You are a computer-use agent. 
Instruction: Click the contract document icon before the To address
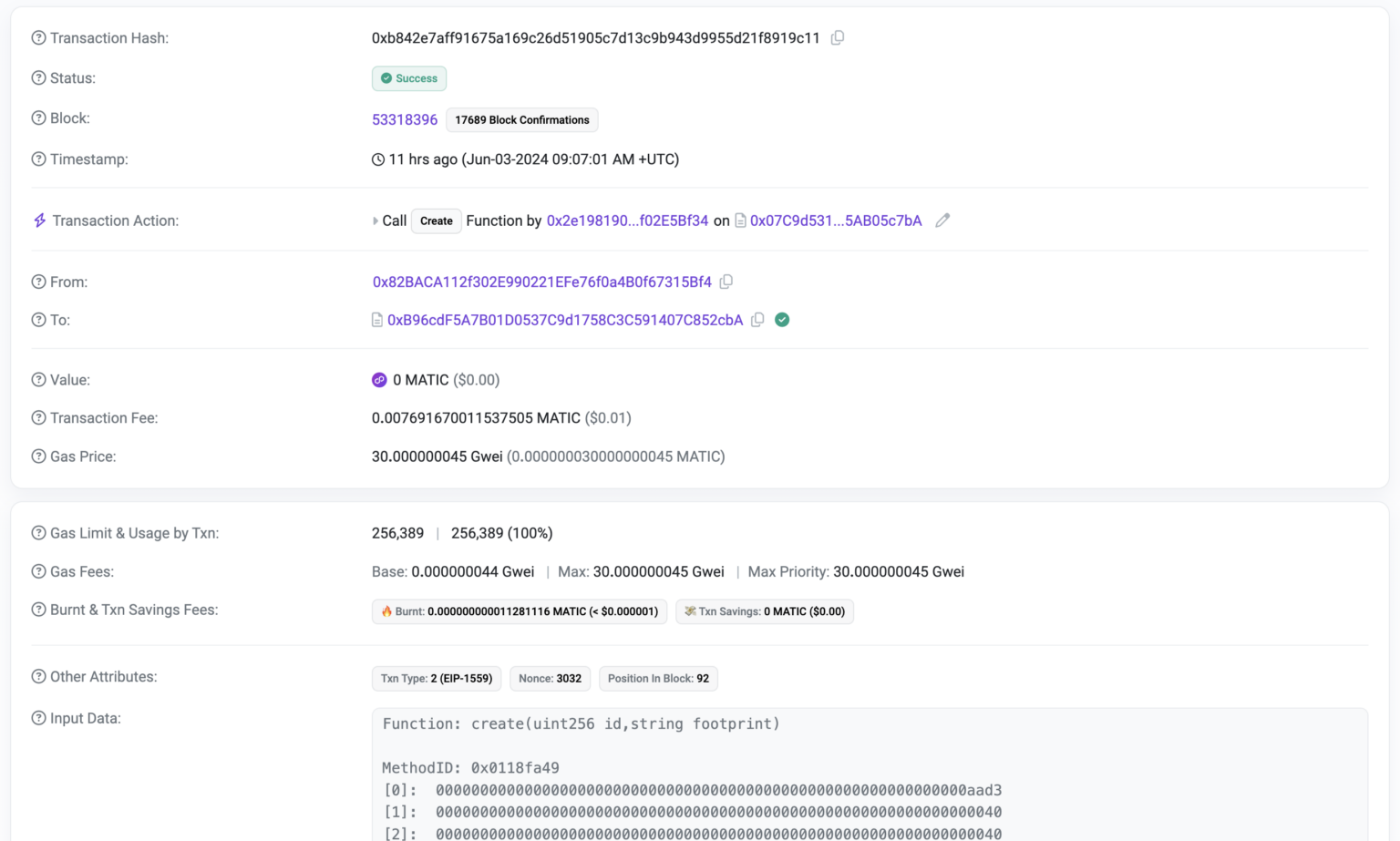[376, 320]
